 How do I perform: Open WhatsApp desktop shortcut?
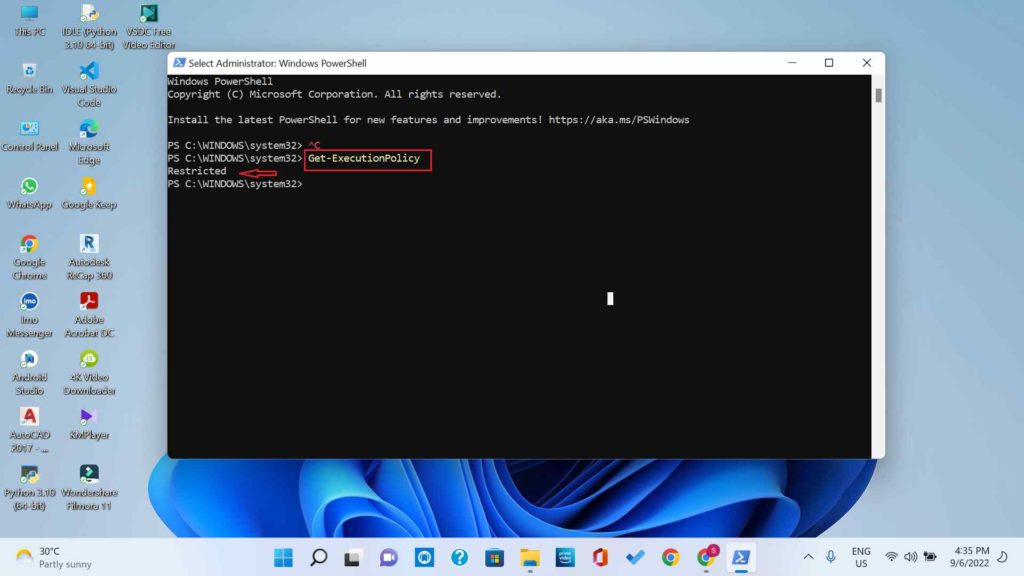(29, 193)
